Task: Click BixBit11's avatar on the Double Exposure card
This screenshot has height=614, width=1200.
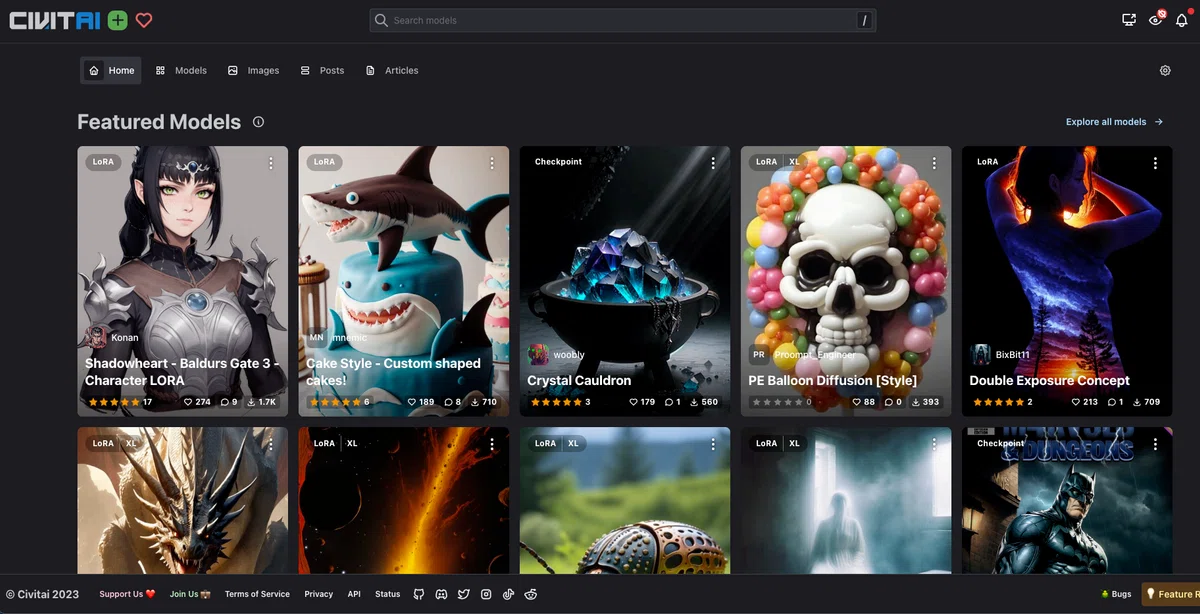Action: (980, 354)
